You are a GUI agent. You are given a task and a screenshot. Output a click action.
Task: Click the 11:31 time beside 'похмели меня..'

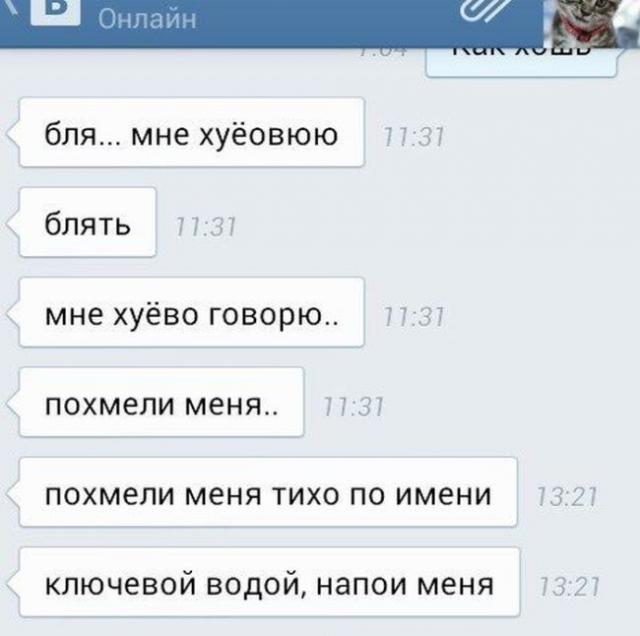(x=353, y=407)
